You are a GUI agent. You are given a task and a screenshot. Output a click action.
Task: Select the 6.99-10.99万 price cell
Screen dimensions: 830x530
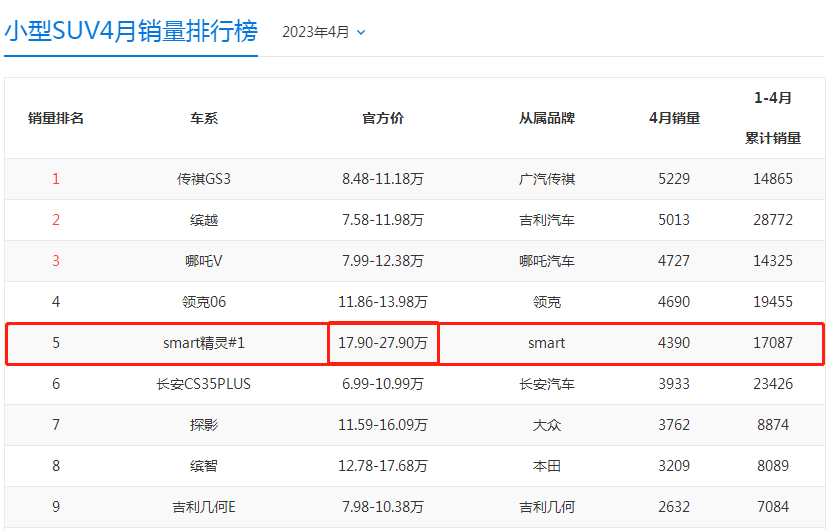383,384
